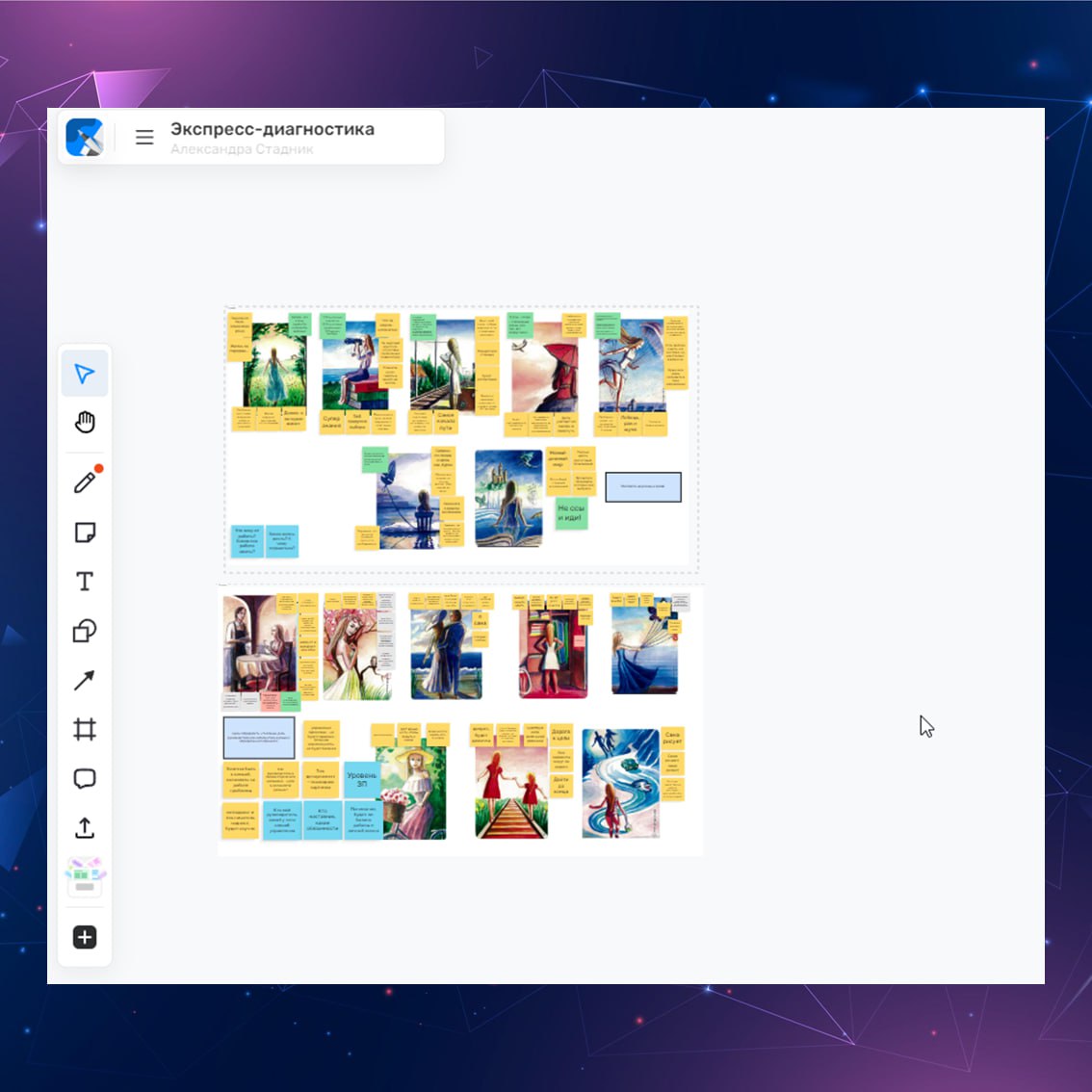Click the upload file icon
1092x1092 pixels.
[x=85, y=828]
